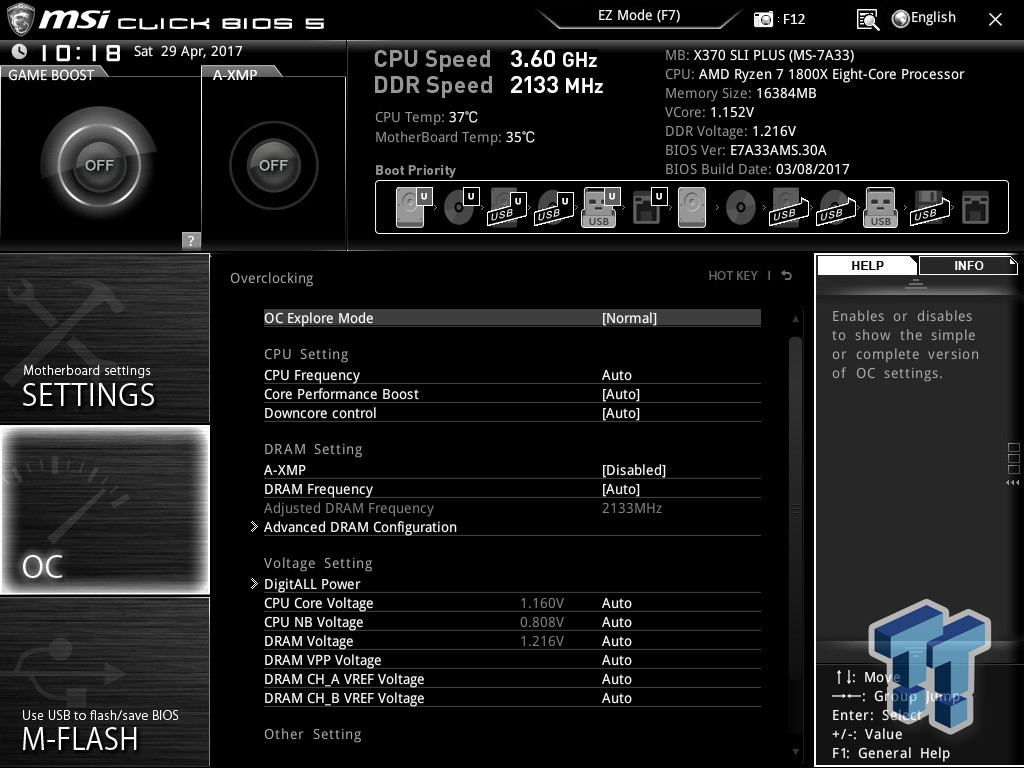Image resolution: width=1024 pixels, height=768 pixels.
Task: Select the USB floppy boot device icon
Action: click(930, 207)
